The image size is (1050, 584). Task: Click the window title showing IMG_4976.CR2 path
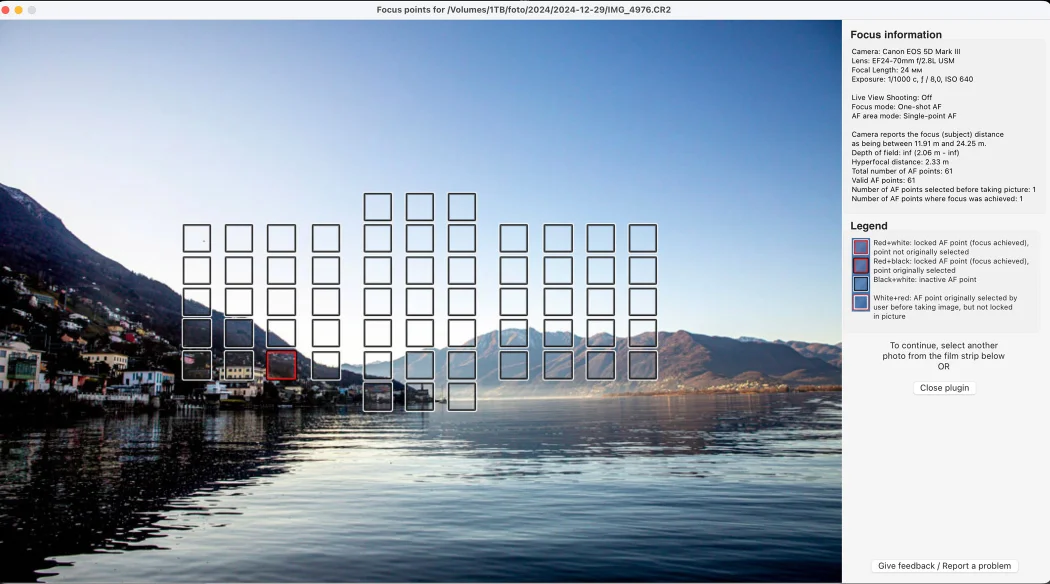point(524,9)
